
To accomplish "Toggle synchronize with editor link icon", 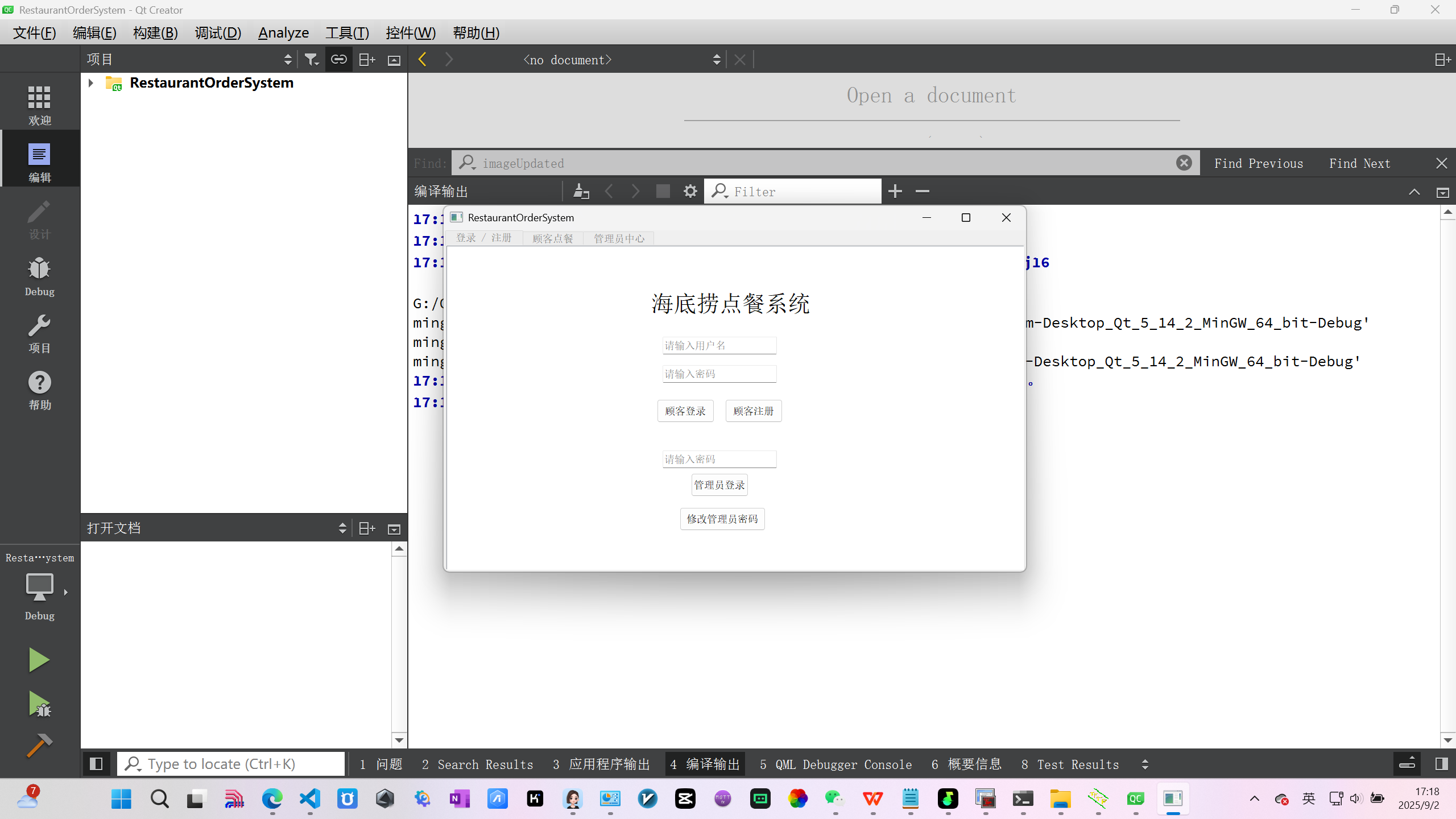I will pyautogui.click(x=339, y=59).
